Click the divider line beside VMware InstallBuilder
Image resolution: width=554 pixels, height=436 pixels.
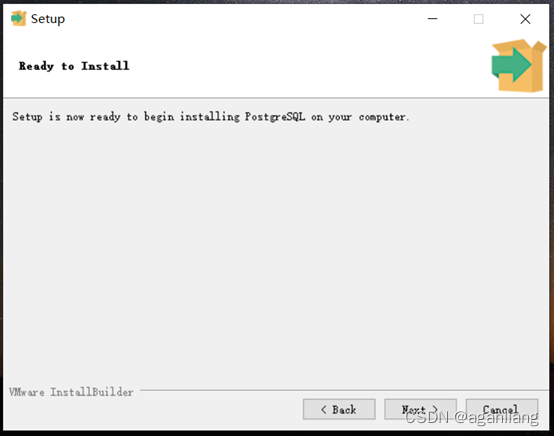(x=344, y=390)
